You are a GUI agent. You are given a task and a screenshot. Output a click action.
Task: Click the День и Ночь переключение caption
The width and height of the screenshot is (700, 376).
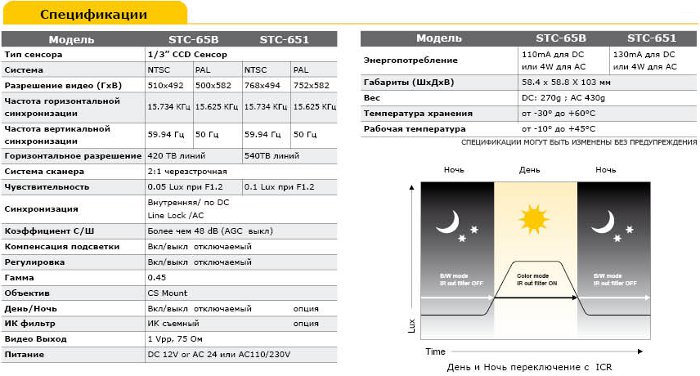pyautogui.click(x=529, y=367)
